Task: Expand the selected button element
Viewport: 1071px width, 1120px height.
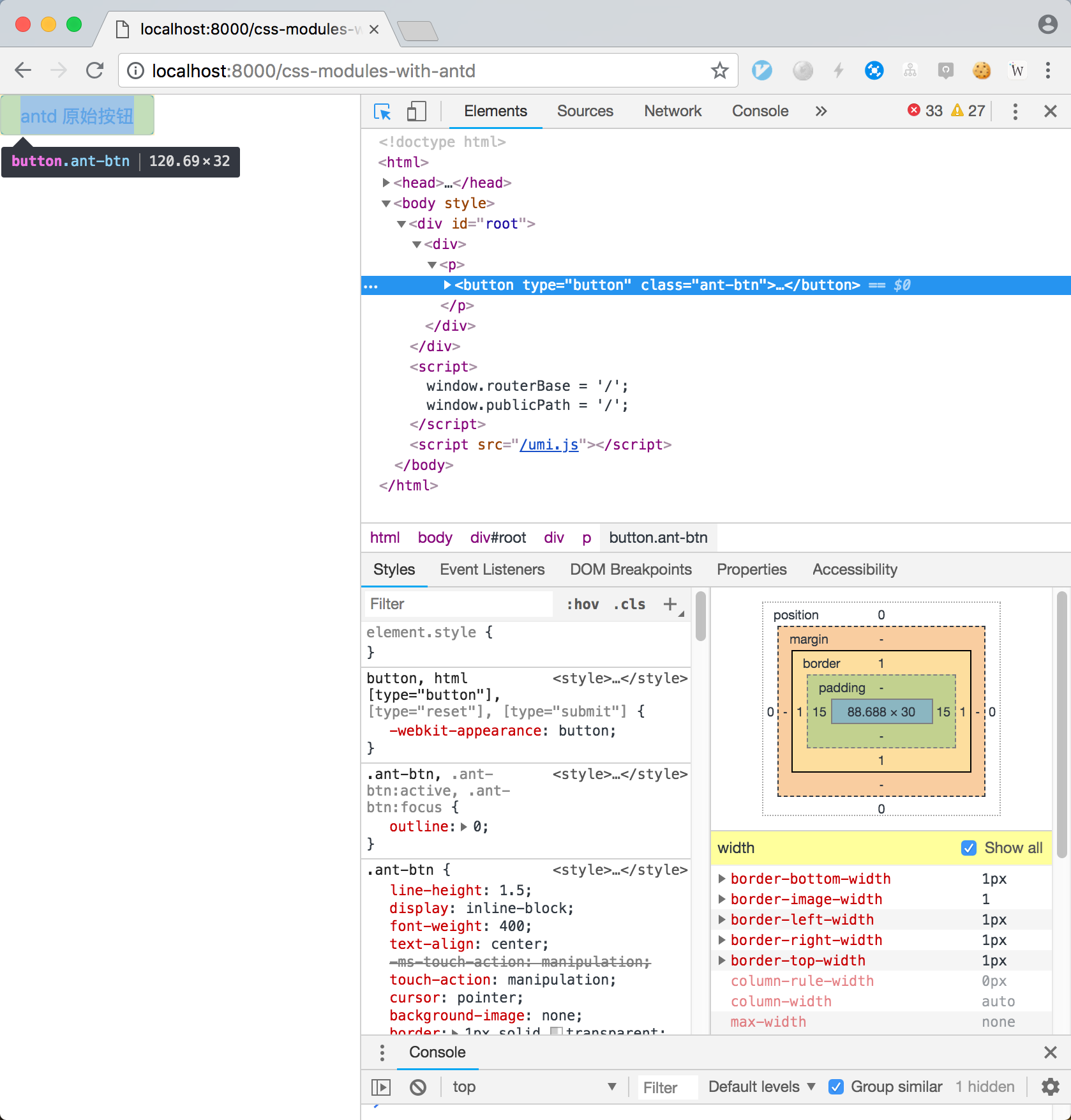Action: [x=447, y=285]
